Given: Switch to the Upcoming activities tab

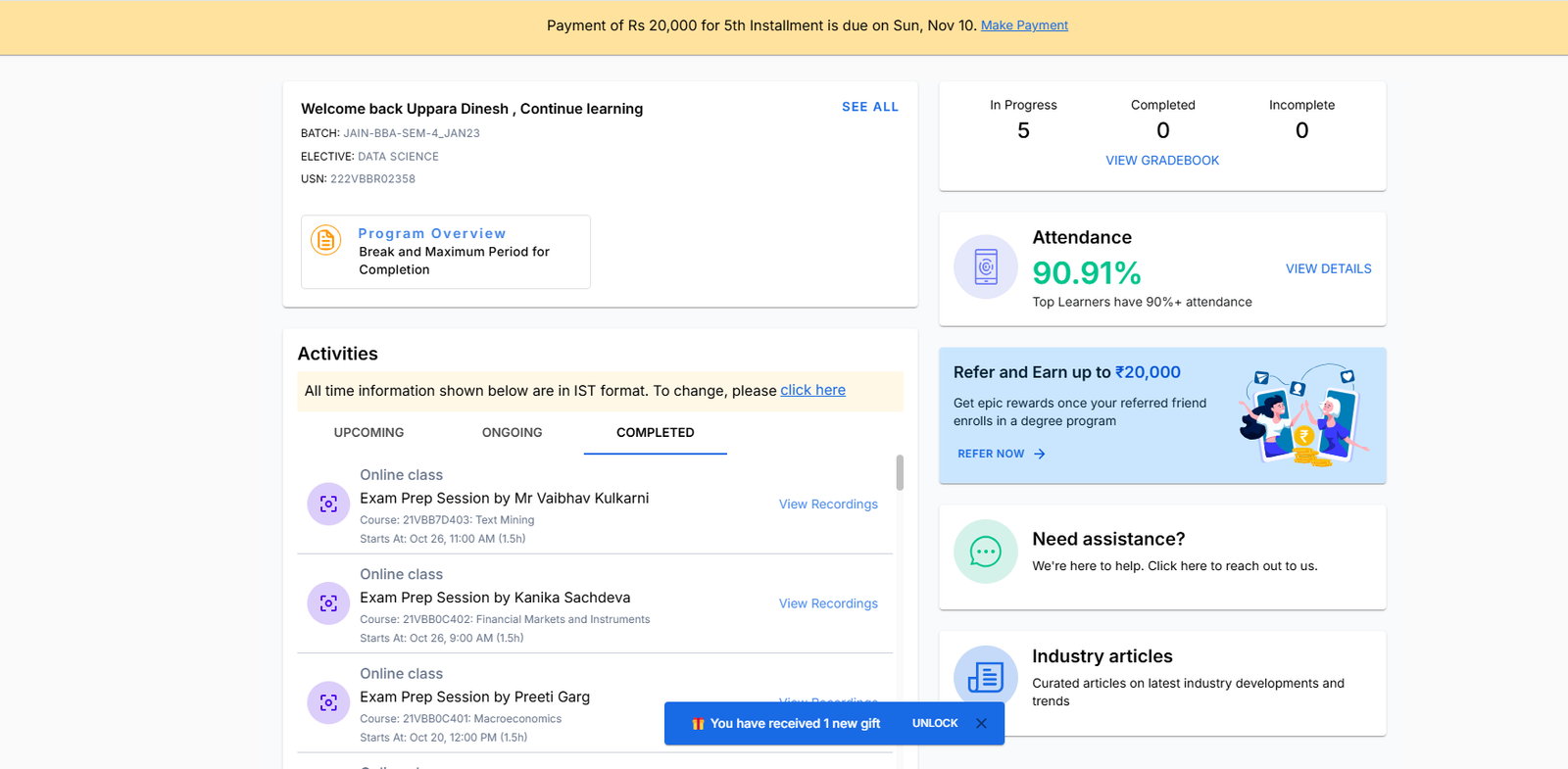Looking at the screenshot, I should (x=368, y=433).
